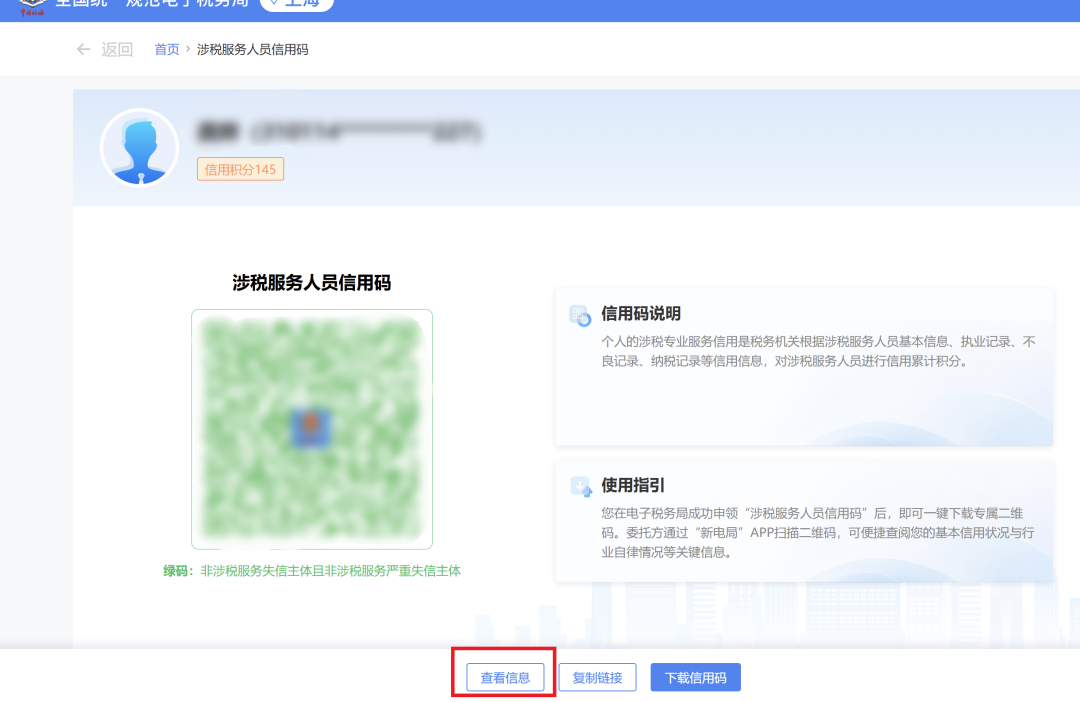The height and width of the screenshot is (702, 1080).
Task: Click the green code status description text
Action: pos(312,571)
